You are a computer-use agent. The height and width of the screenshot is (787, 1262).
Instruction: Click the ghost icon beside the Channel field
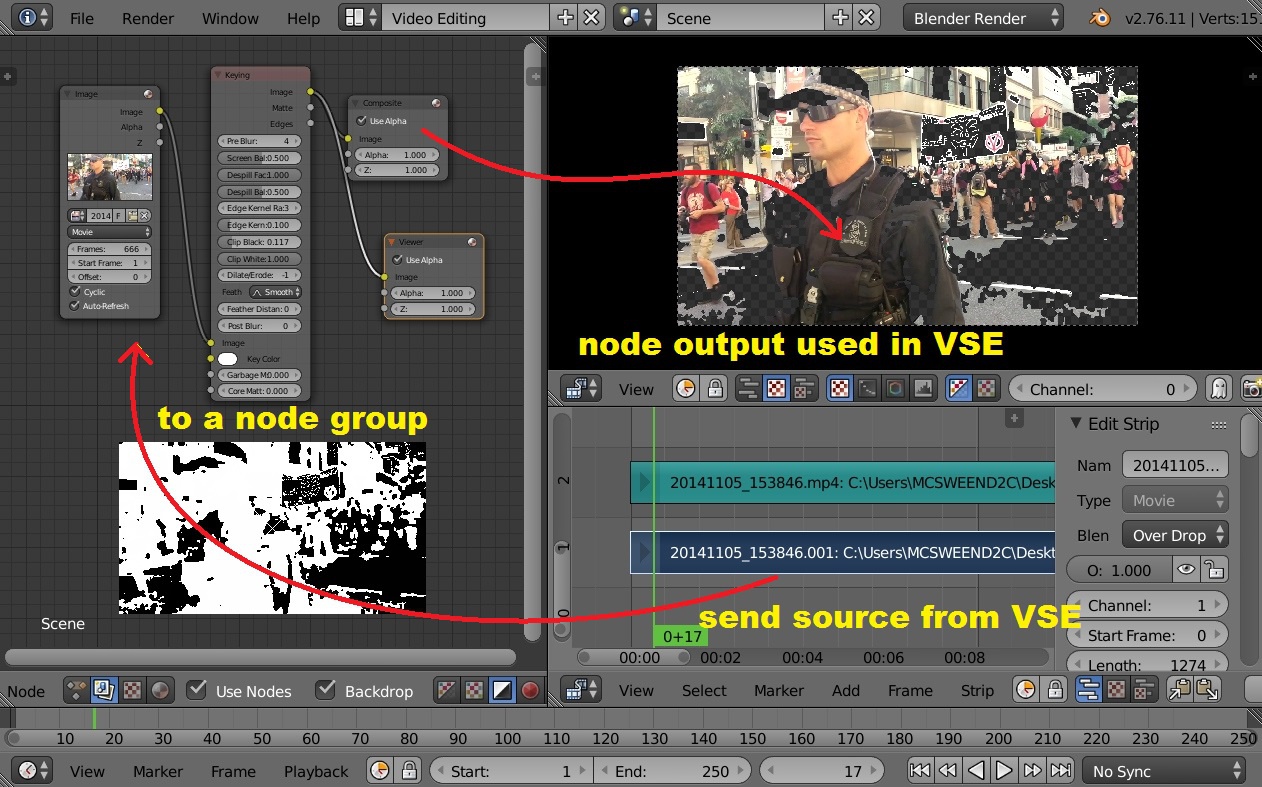pos(1218,389)
